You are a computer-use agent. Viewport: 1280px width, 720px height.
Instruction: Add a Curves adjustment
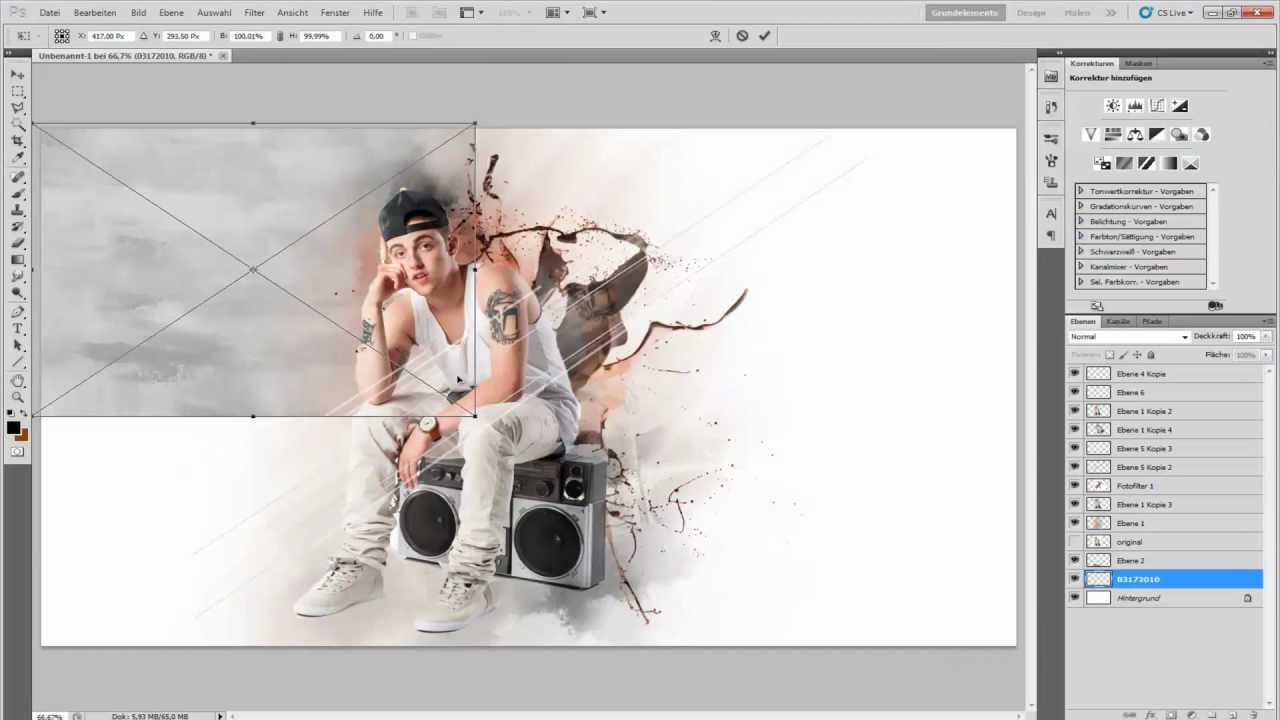[x=1157, y=106]
